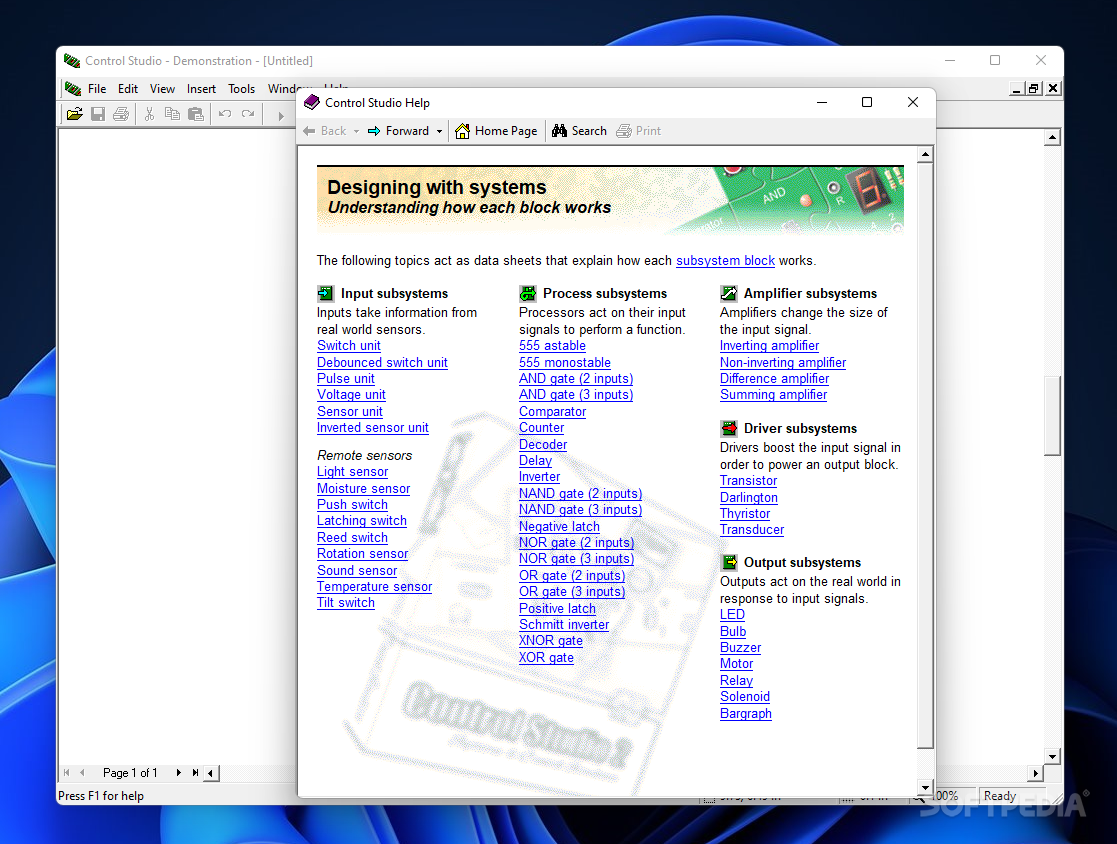The width and height of the screenshot is (1117, 844).
Task: Click the Input subsystems heading icon
Action: 326,293
